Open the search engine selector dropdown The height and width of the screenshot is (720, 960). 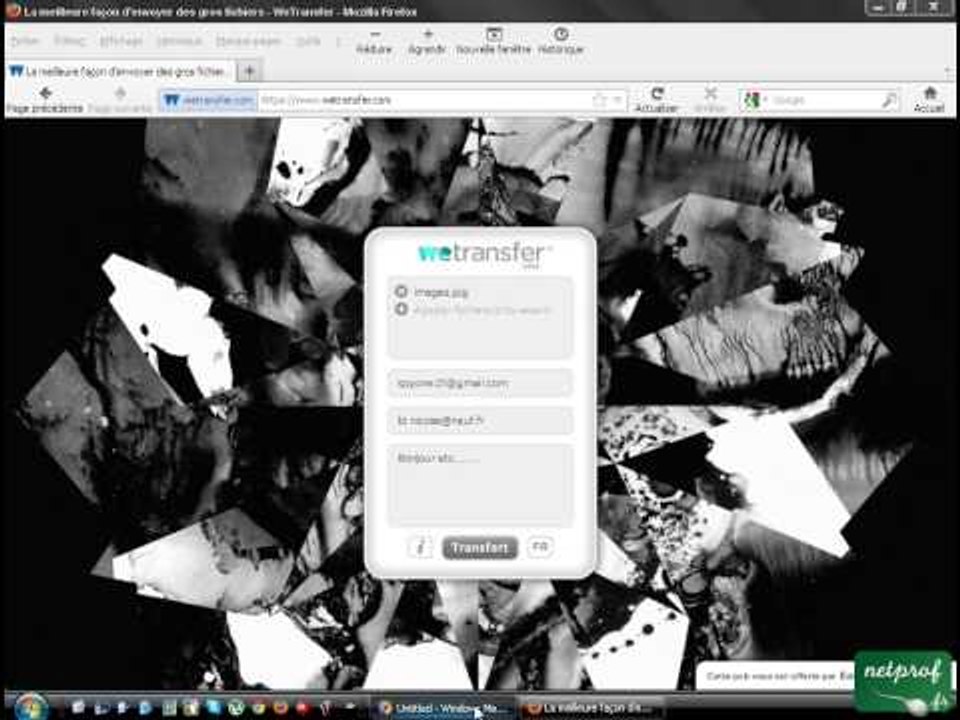pos(755,100)
